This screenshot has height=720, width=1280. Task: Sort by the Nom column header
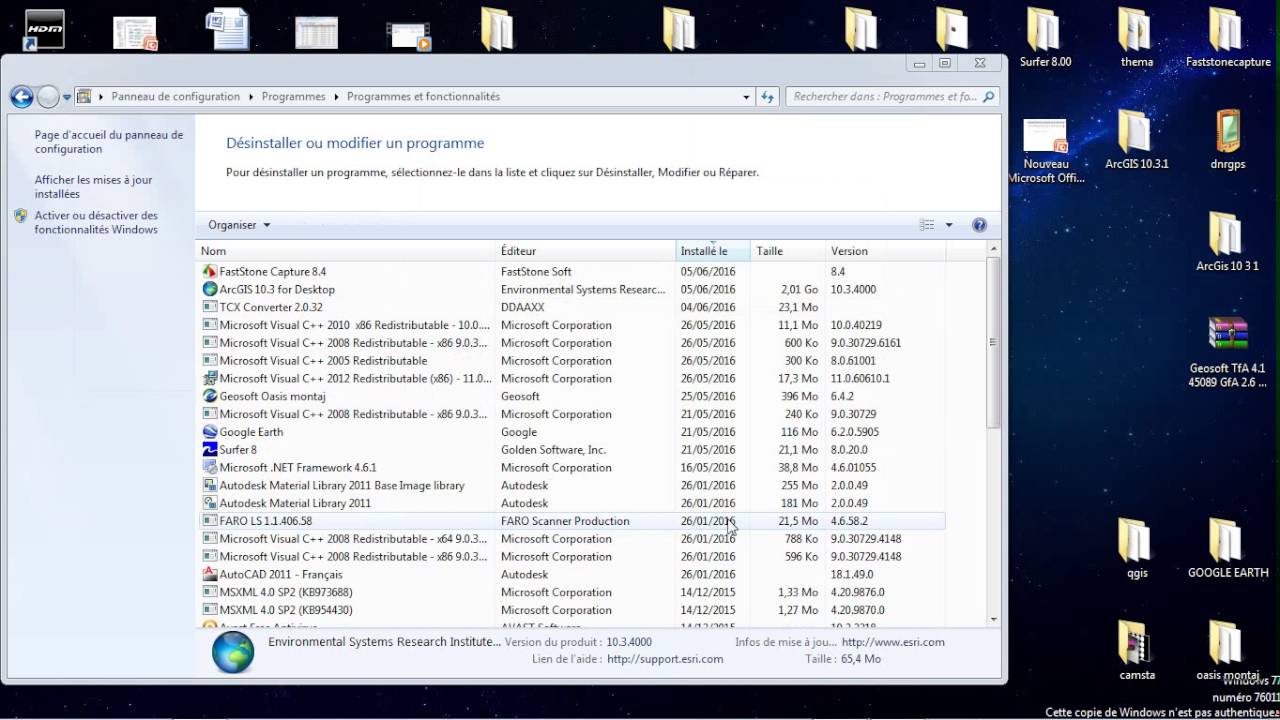click(346, 251)
